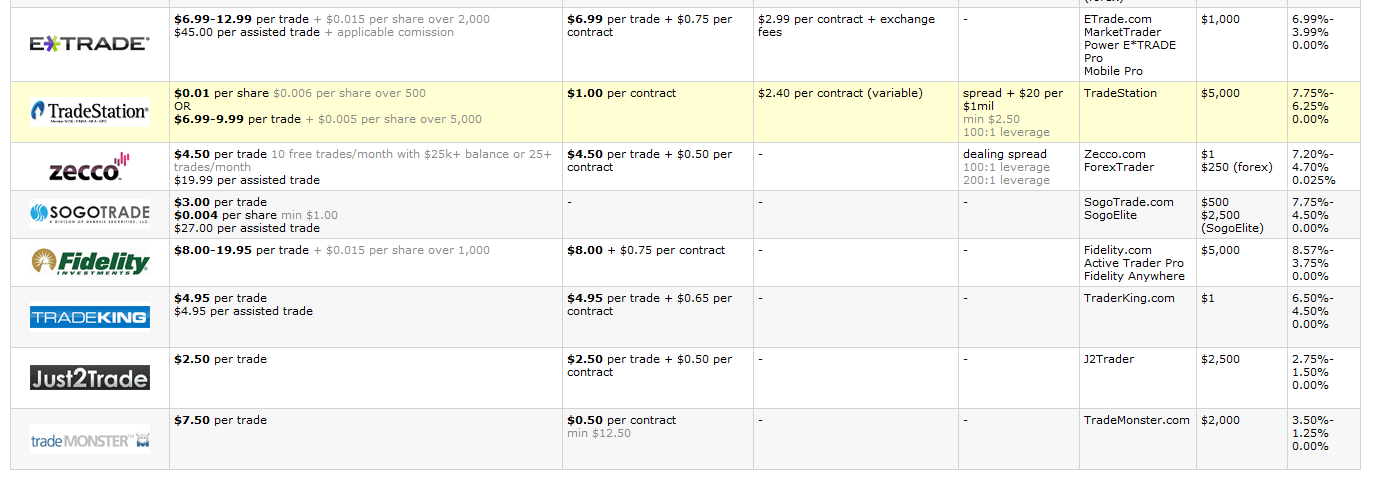Image resolution: width=1380 pixels, height=481 pixels.
Task: Select the MarketTrader platform text
Action: coord(1124,32)
